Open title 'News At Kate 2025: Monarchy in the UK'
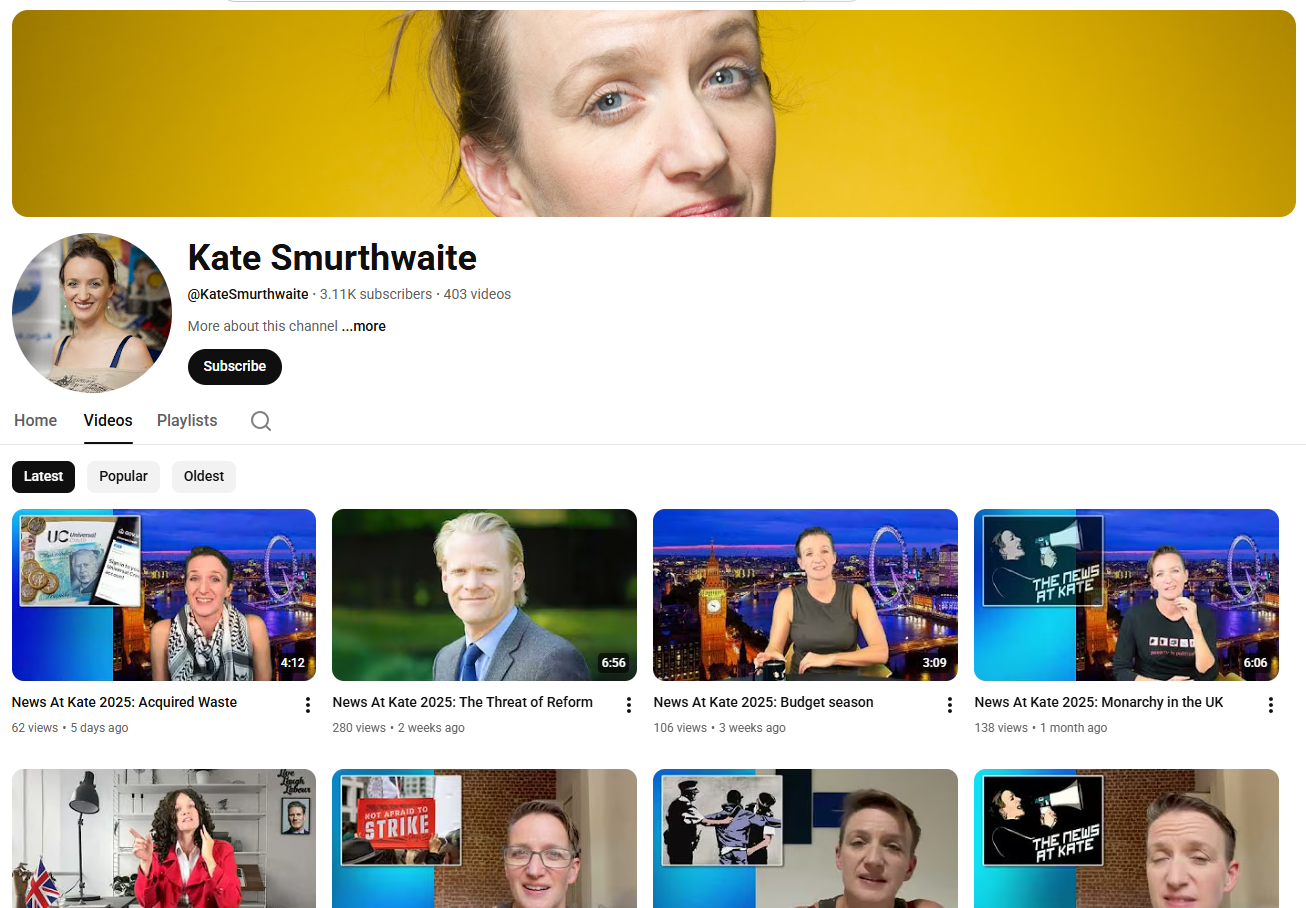Screen dimensions: 1306x908 1099,702
